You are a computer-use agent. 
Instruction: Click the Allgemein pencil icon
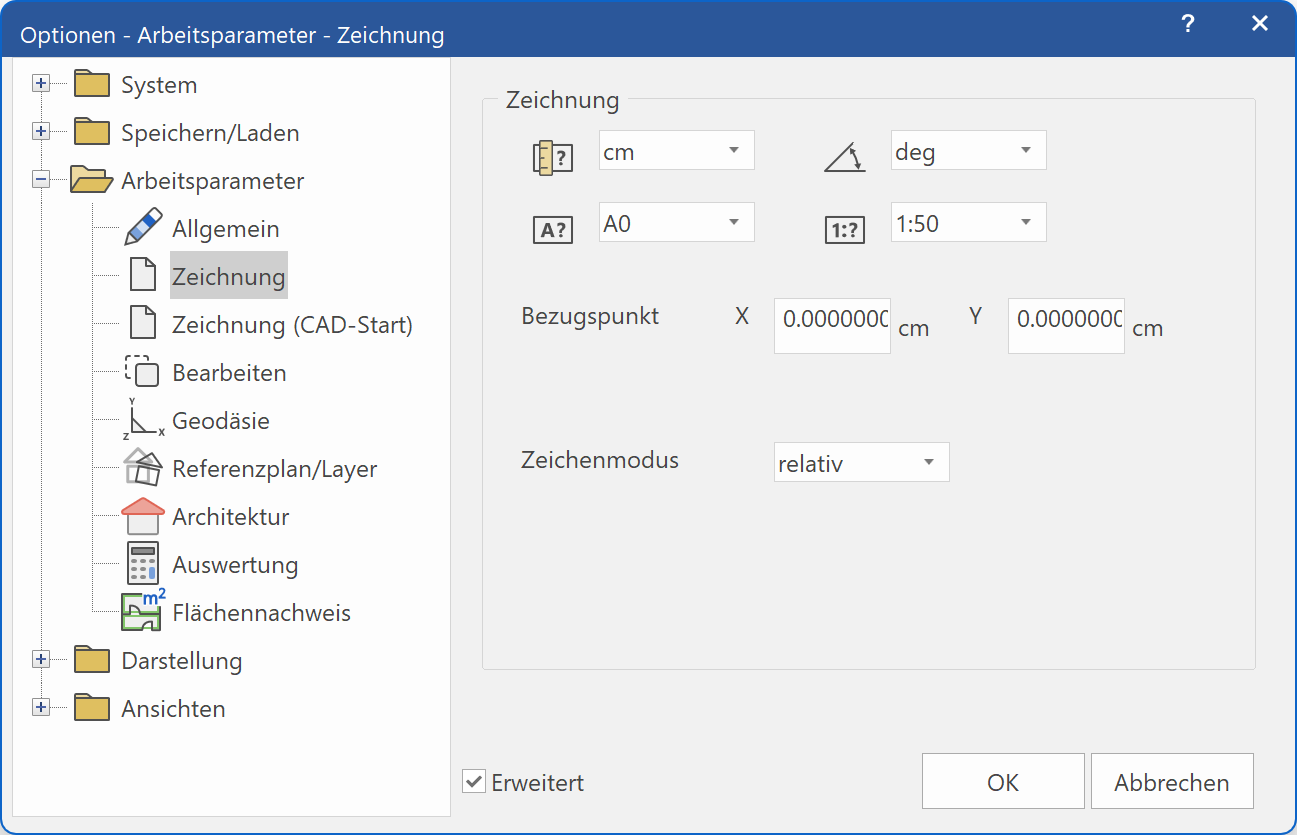[x=142, y=226]
